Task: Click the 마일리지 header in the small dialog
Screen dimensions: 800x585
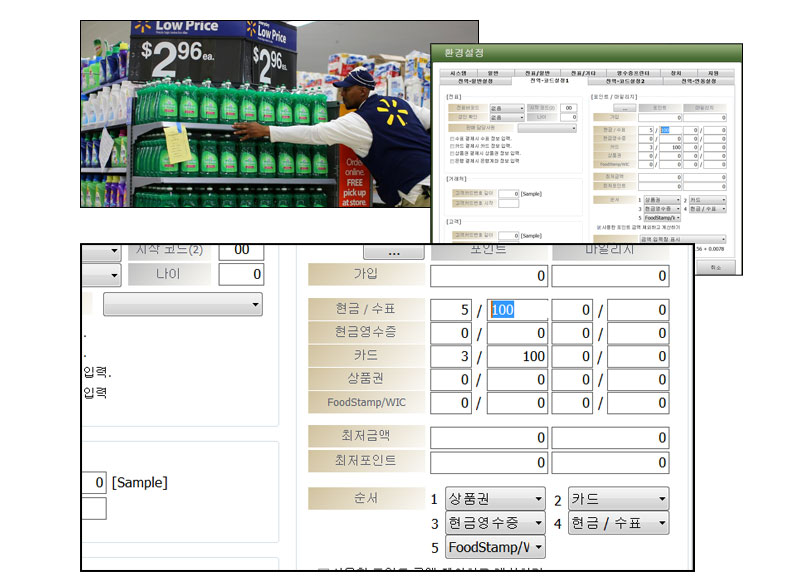Action: (x=704, y=108)
